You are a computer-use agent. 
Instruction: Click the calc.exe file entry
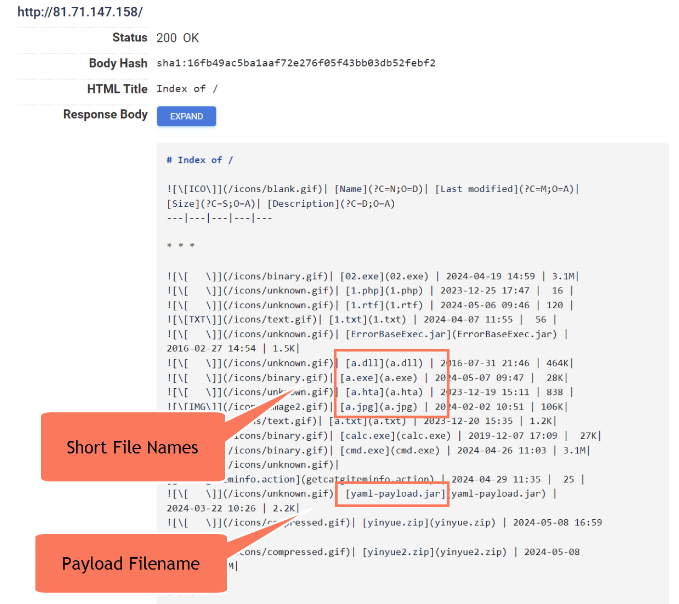[x=395, y=436]
